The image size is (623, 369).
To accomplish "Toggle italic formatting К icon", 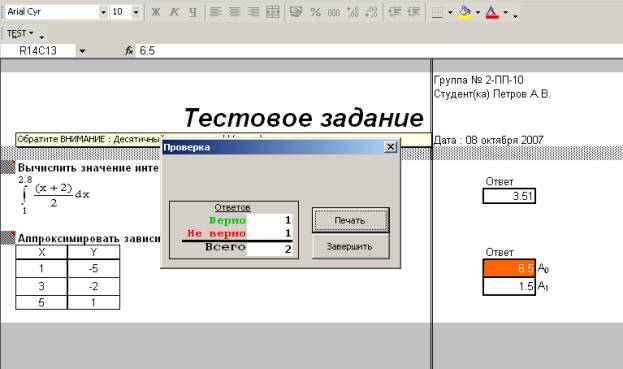I will click(x=174, y=12).
